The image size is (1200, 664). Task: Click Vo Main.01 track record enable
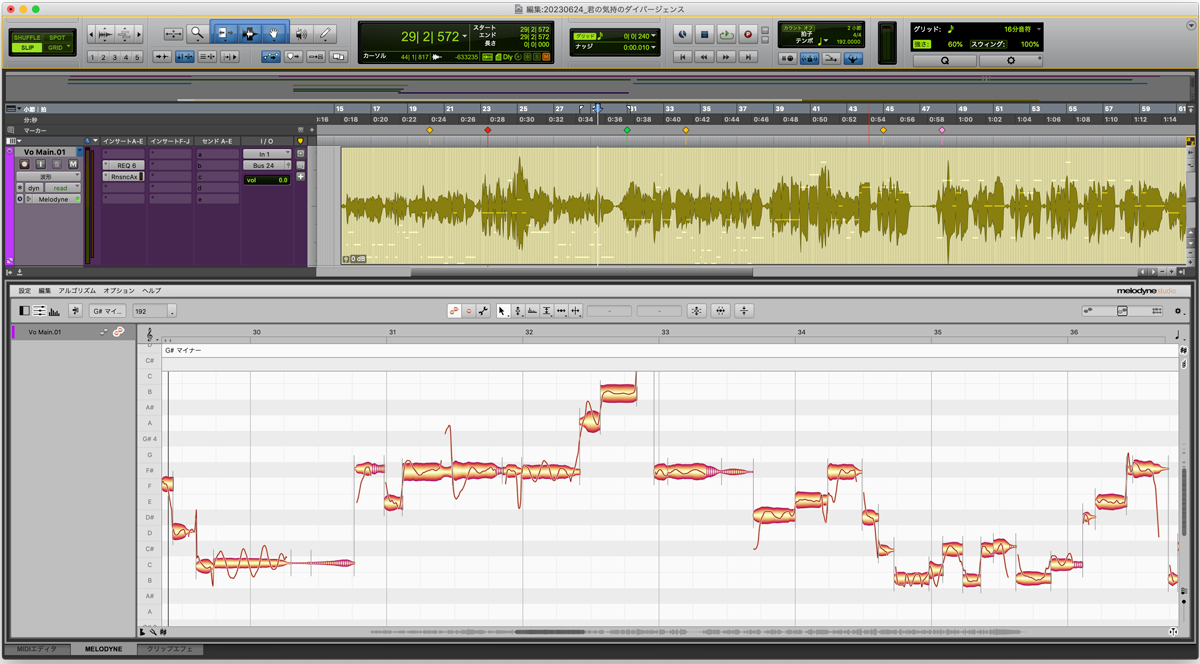(25, 164)
